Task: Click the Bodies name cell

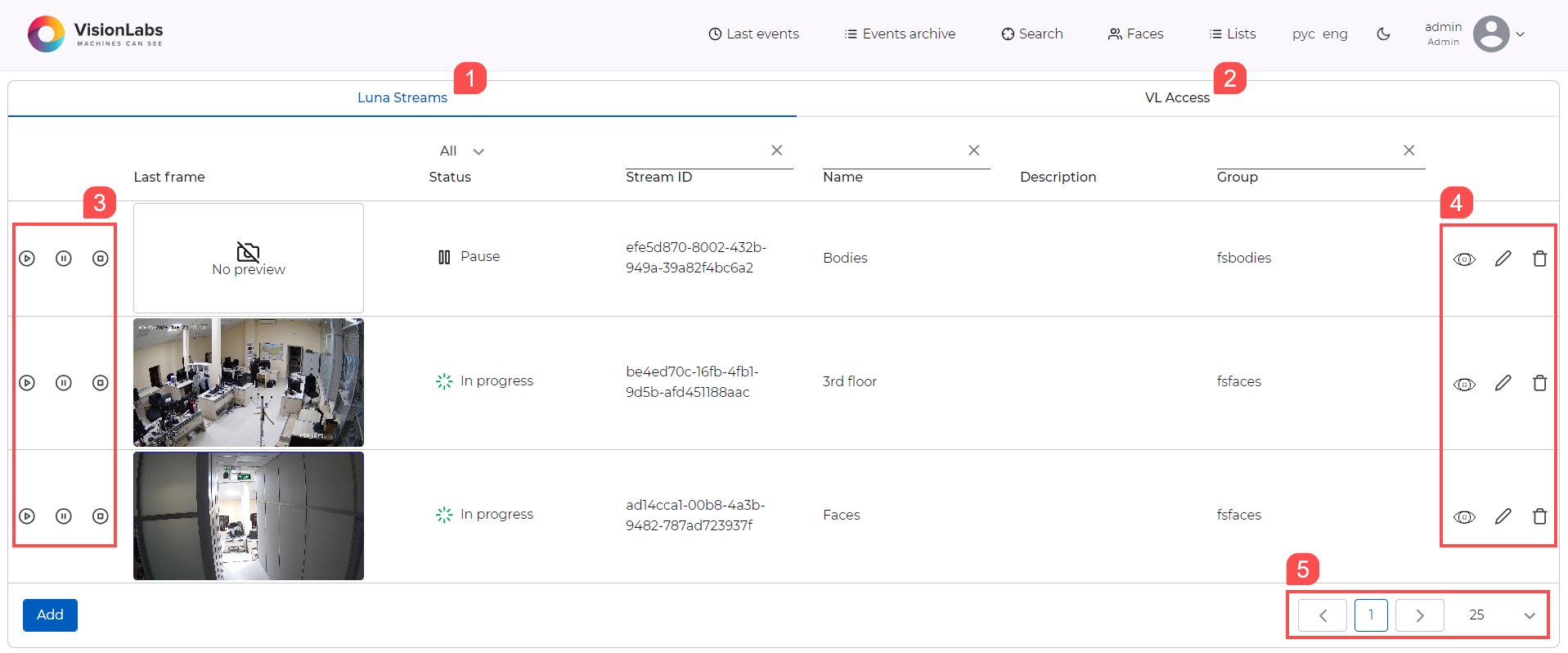Action: [845, 259]
